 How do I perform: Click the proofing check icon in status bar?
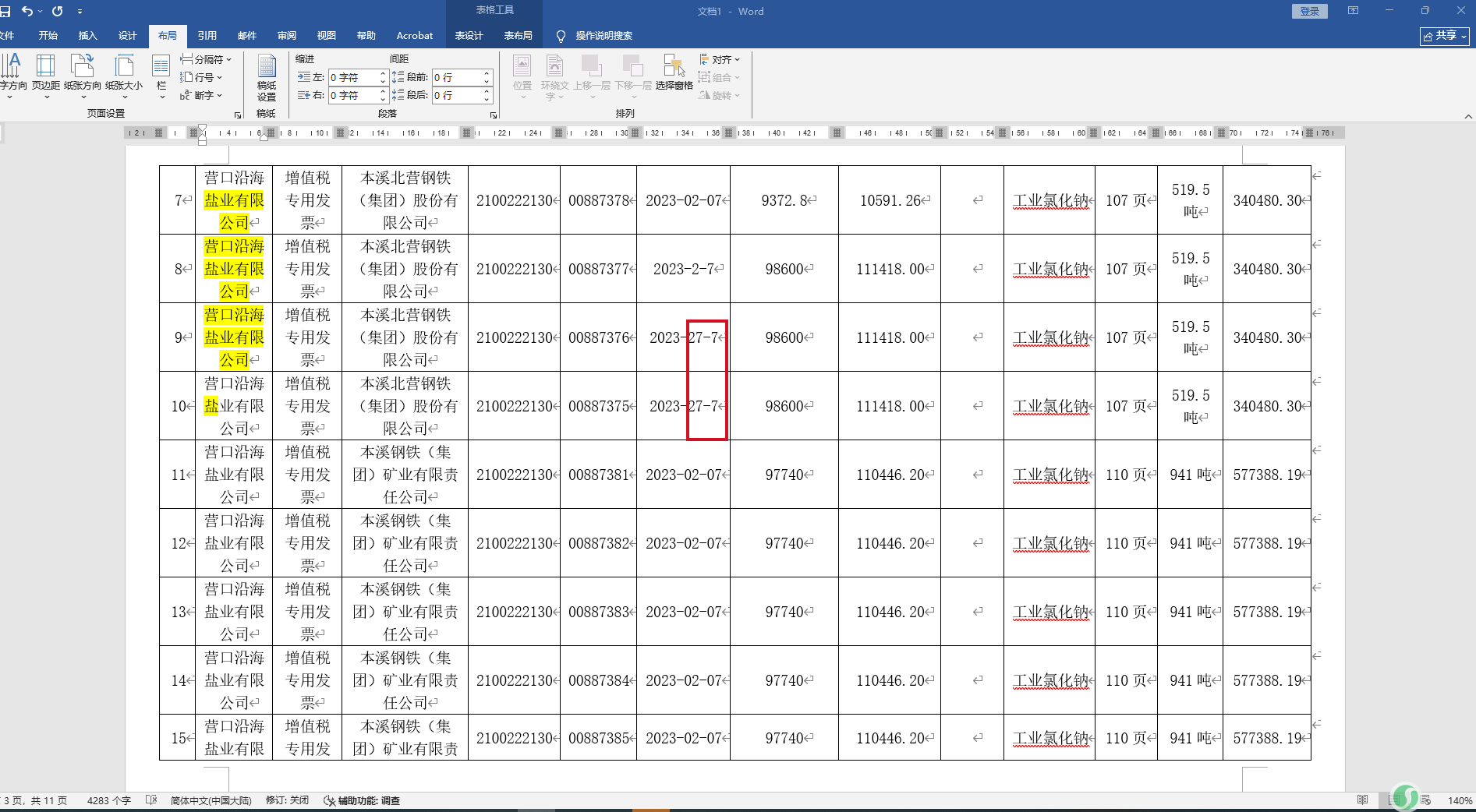tap(151, 800)
